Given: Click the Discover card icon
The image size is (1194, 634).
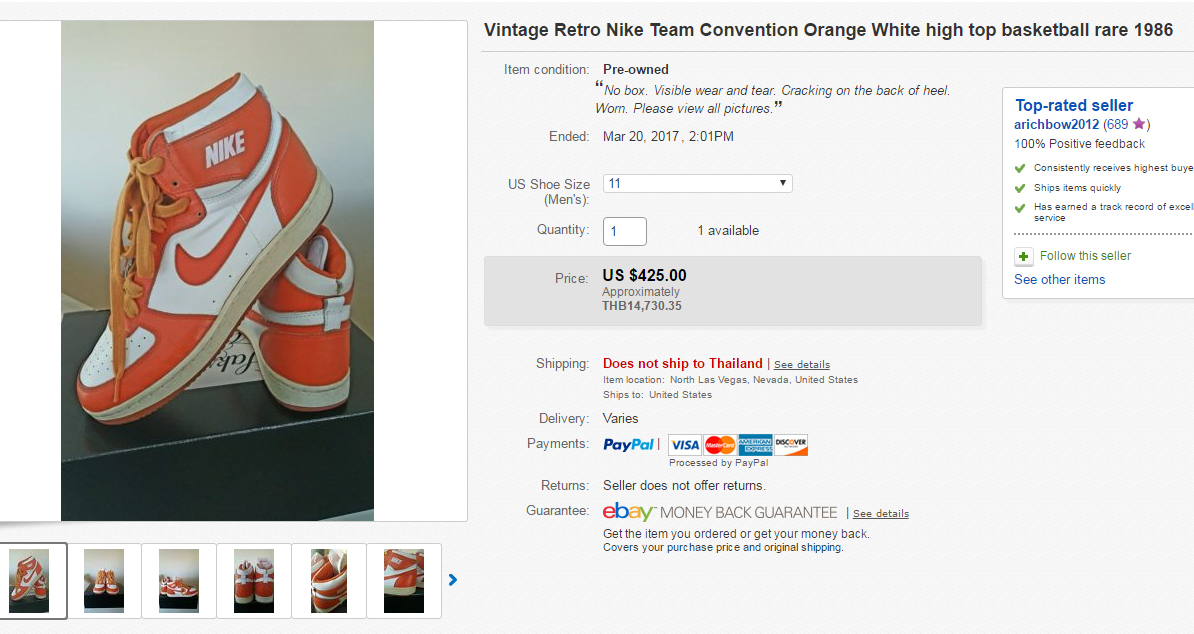Looking at the screenshot, I should pos(790,445).
